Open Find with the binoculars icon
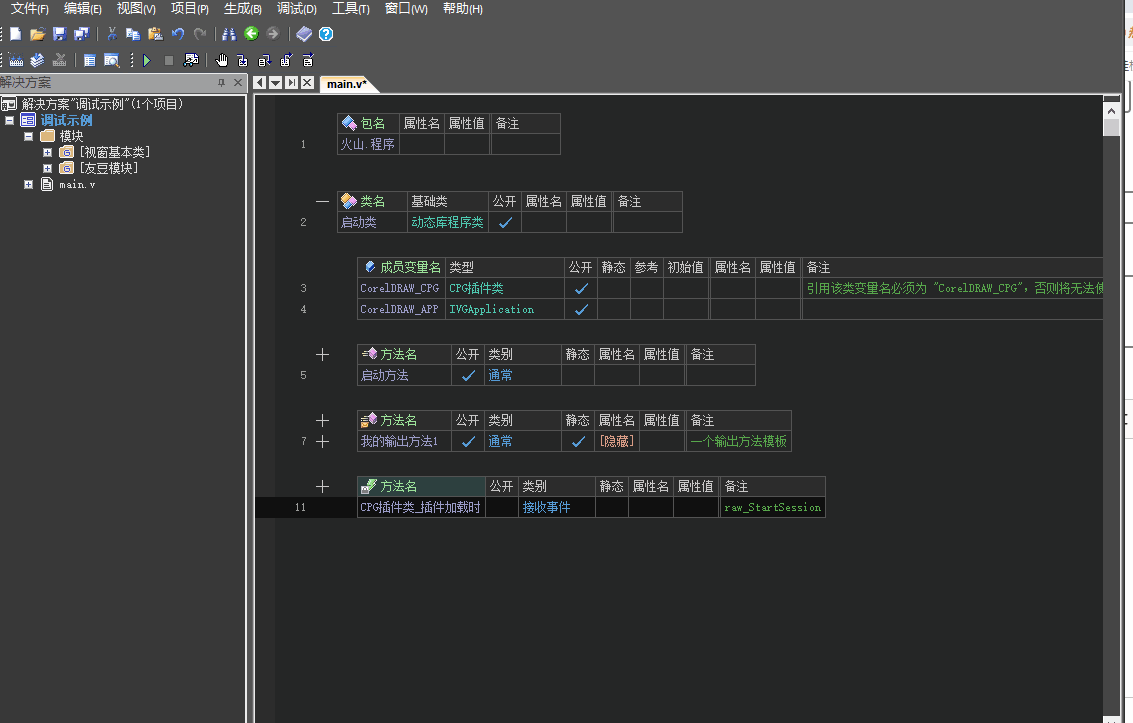The width and height of the screenshot is (1133, 723). [229, 34]
